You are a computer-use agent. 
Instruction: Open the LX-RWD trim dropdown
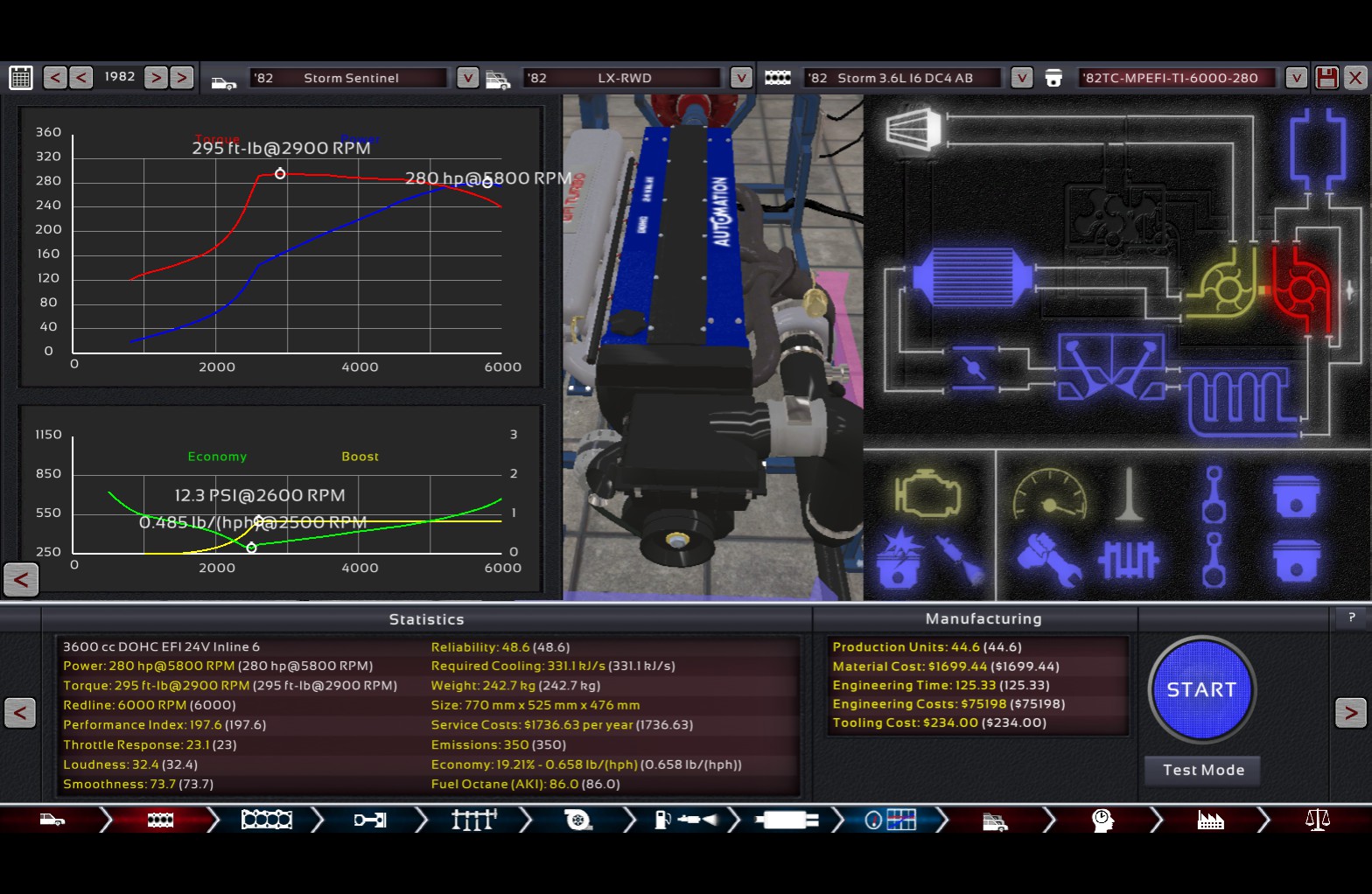741,78
